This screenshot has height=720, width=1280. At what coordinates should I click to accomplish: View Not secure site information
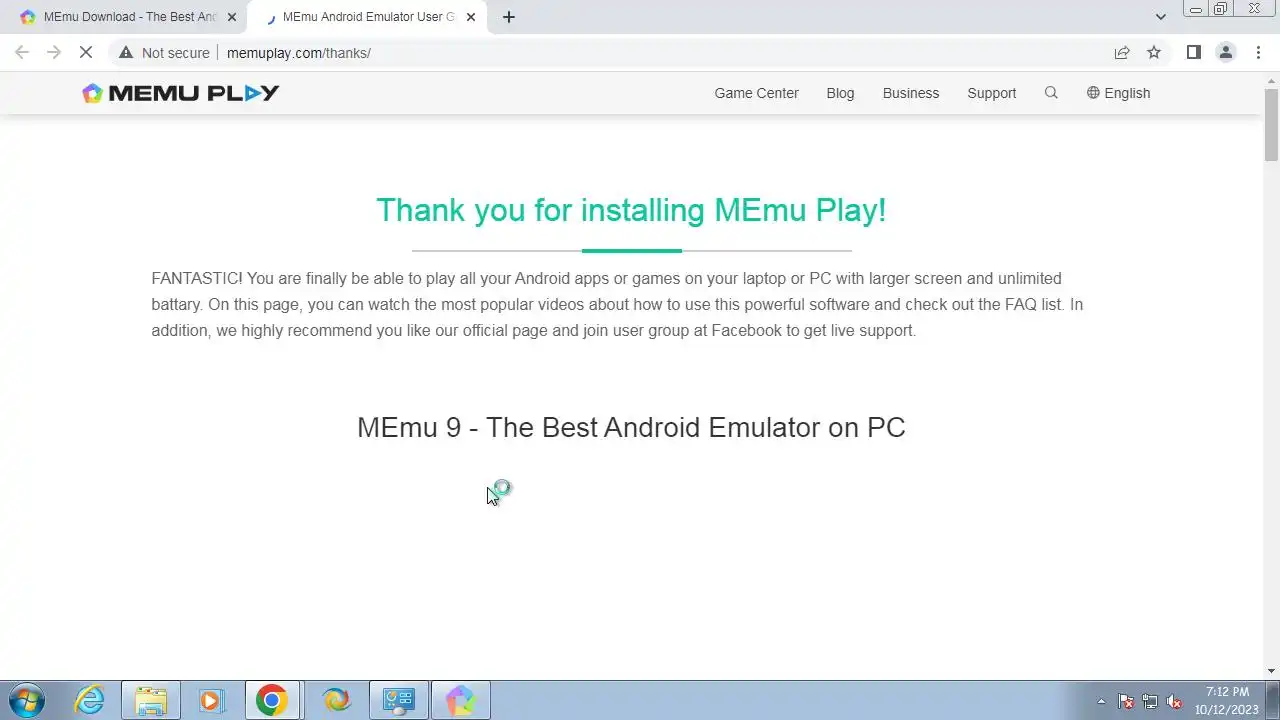(x=164, y=53)
